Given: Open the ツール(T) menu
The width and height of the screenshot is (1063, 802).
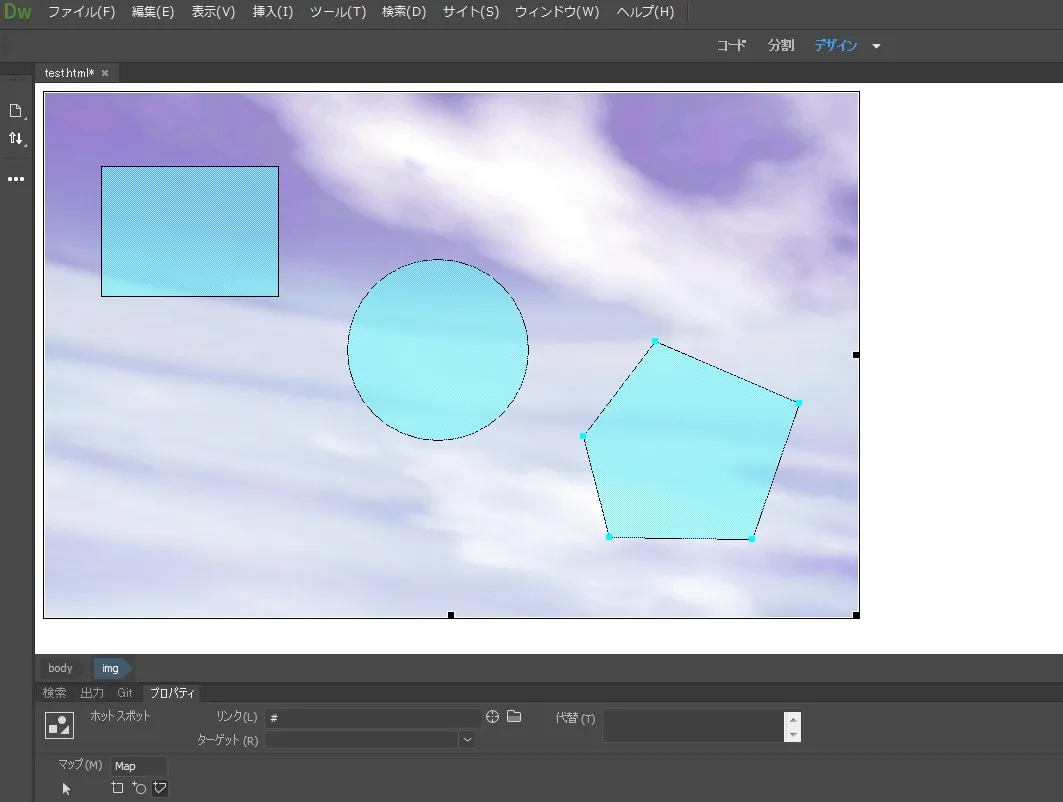Looking at the screenshot, I should pyautogui.click(x=338, y=12).
